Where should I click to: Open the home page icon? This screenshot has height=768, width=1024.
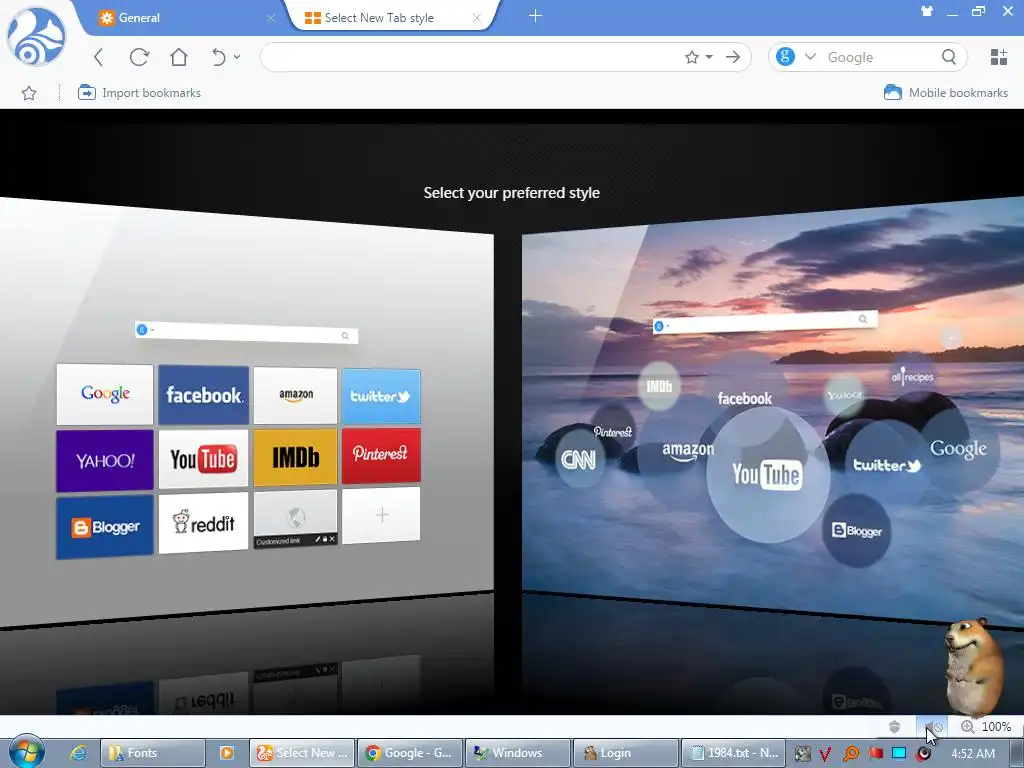pyautogui.click(x=179, y=57)
